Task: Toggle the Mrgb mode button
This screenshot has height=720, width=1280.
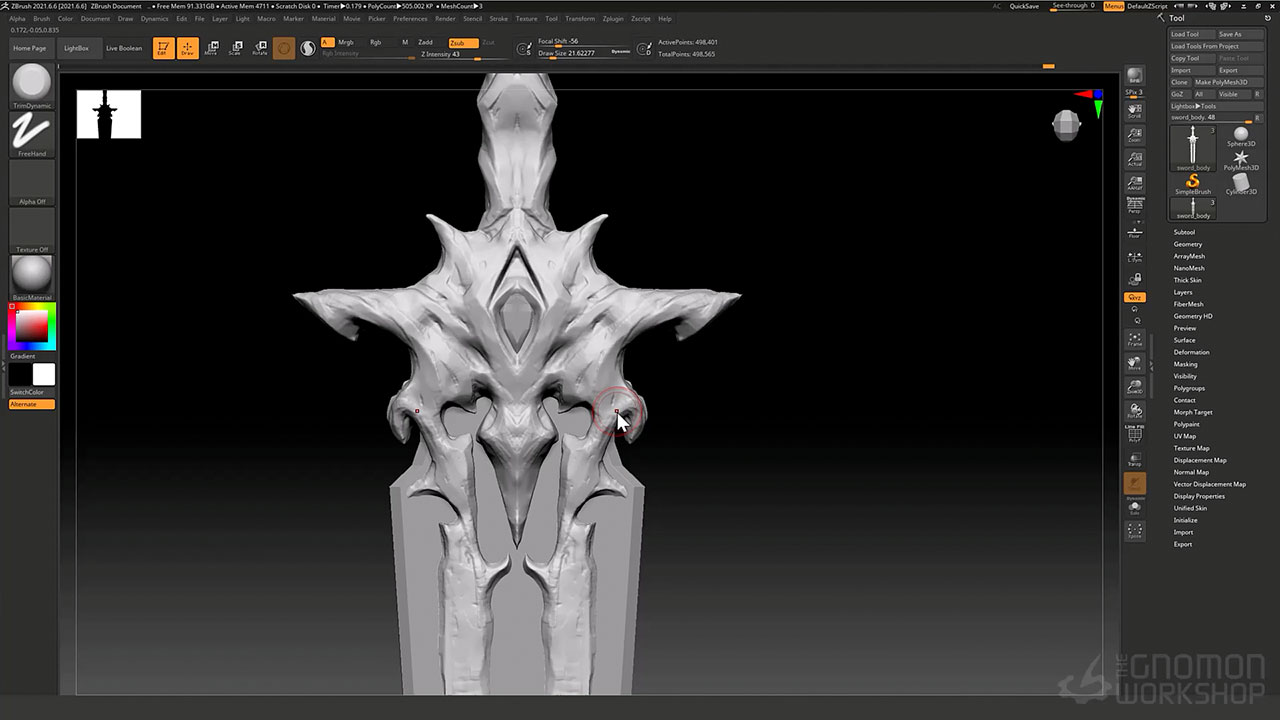Action: 346,43
